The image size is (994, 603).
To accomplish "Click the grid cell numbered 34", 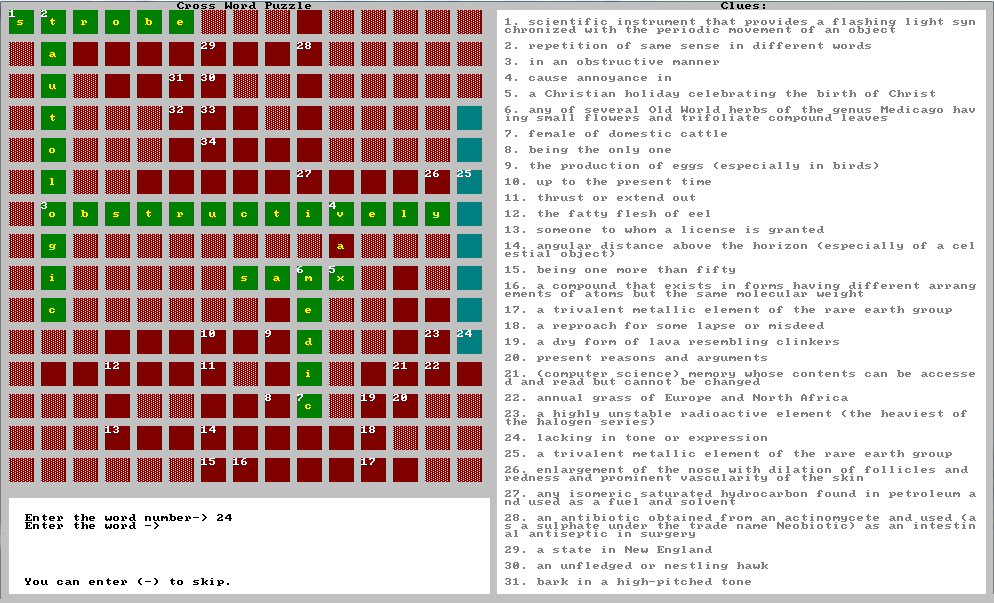I will click(213, 150).
